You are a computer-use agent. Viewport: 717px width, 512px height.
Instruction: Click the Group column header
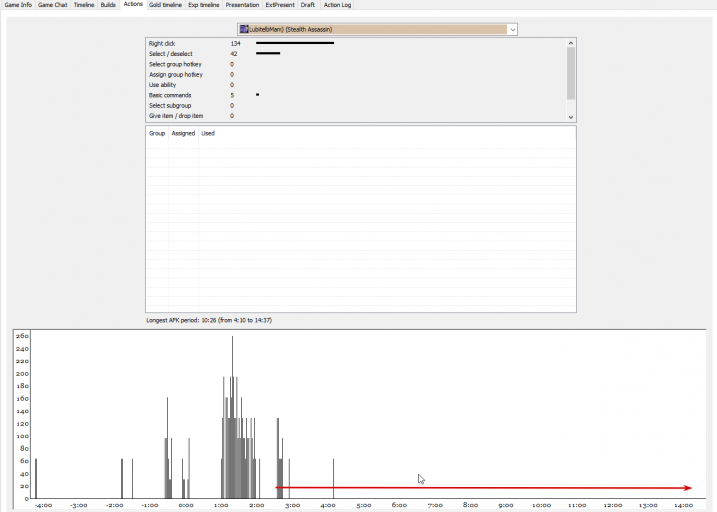(157, 133)
